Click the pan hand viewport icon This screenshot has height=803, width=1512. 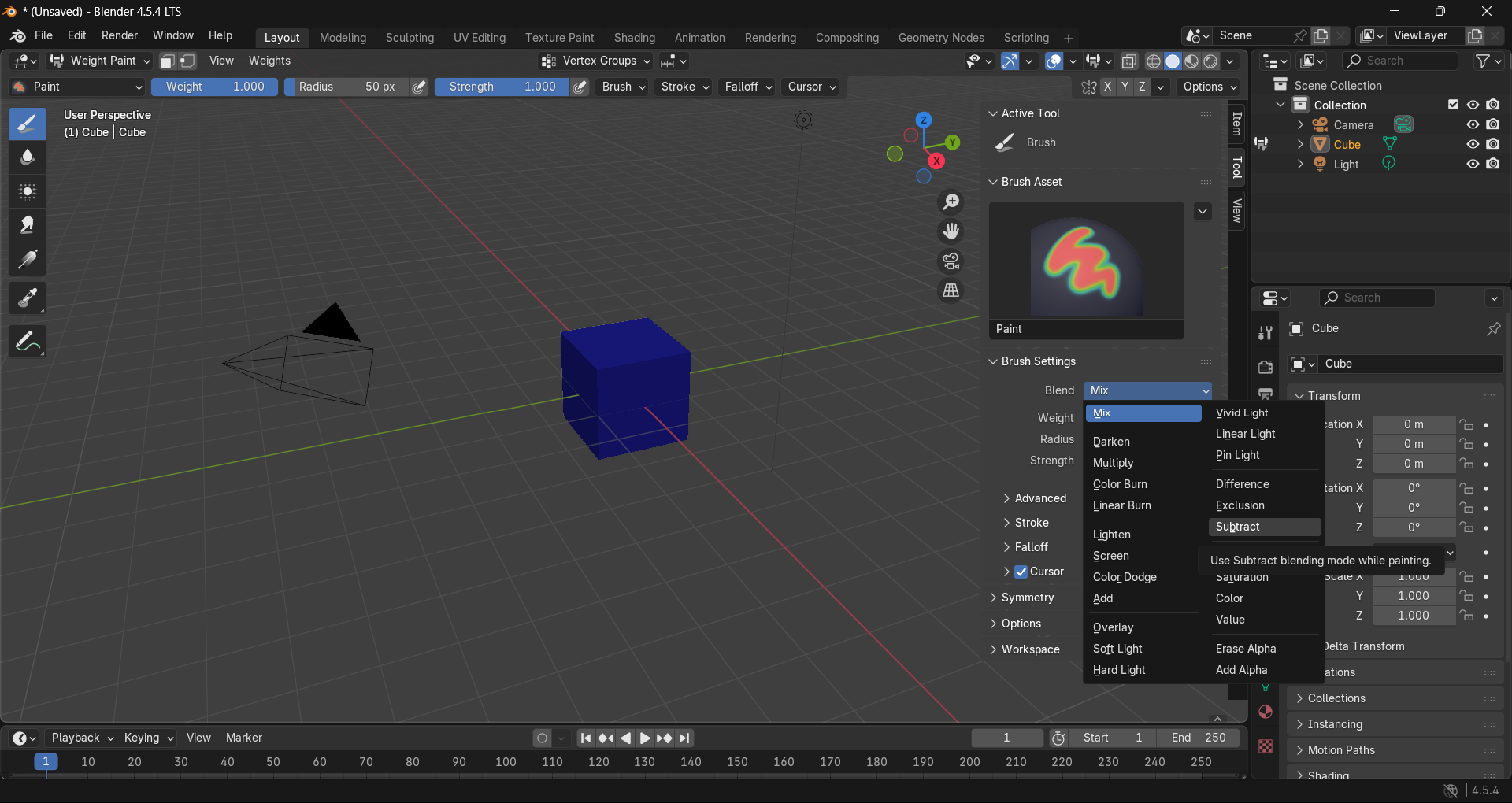(x=951, y=231)
